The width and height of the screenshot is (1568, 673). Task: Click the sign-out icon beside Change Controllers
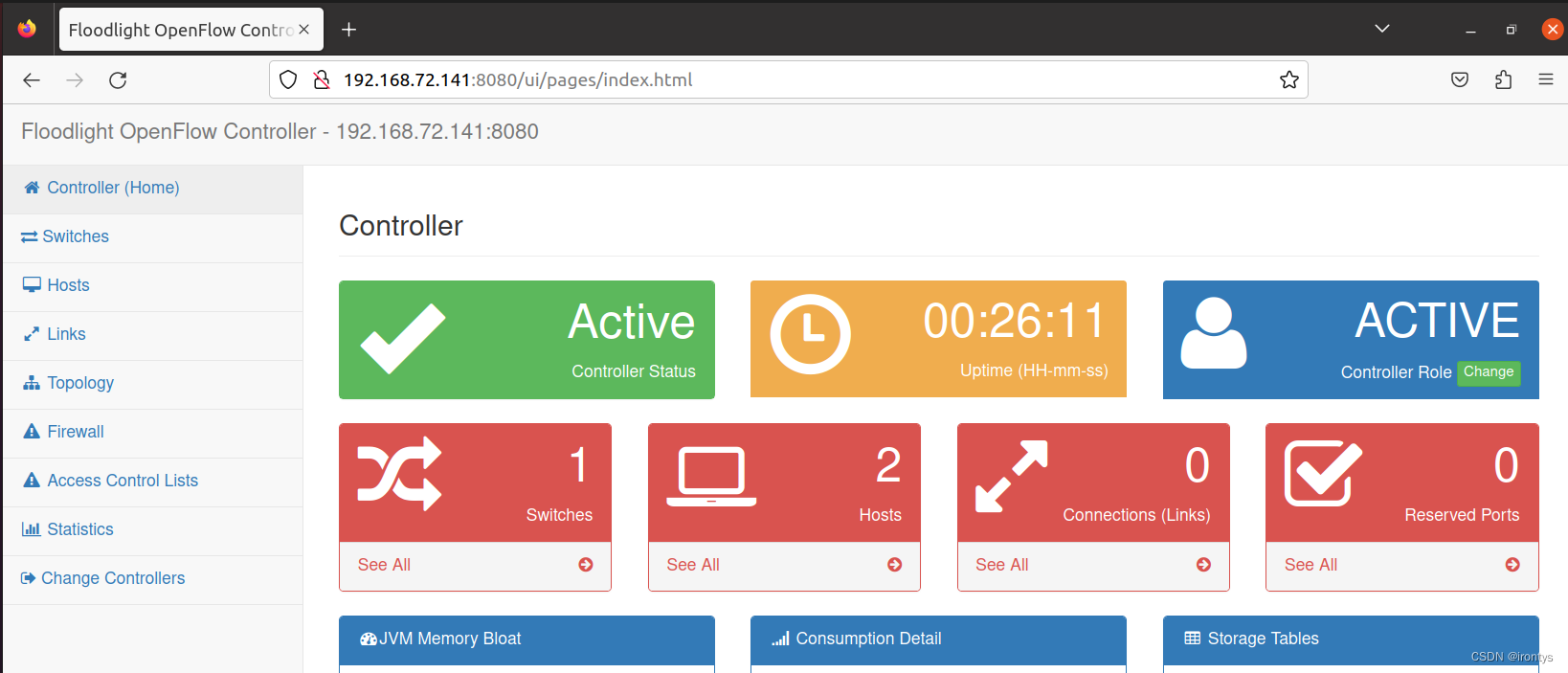click(x=29, y=578)
